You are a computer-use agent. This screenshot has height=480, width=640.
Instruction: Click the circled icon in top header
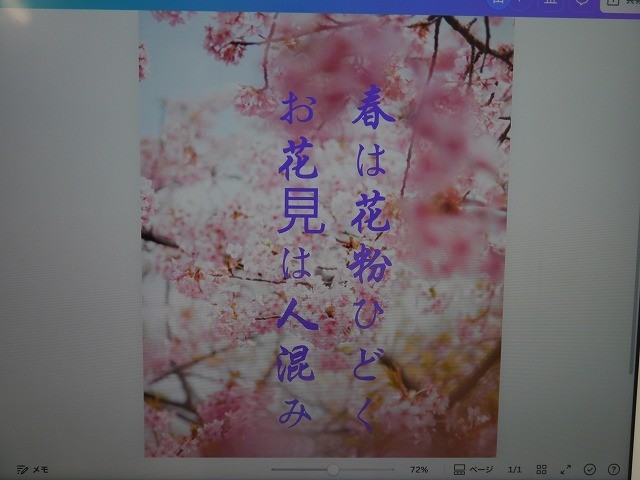tap(498, 3)
